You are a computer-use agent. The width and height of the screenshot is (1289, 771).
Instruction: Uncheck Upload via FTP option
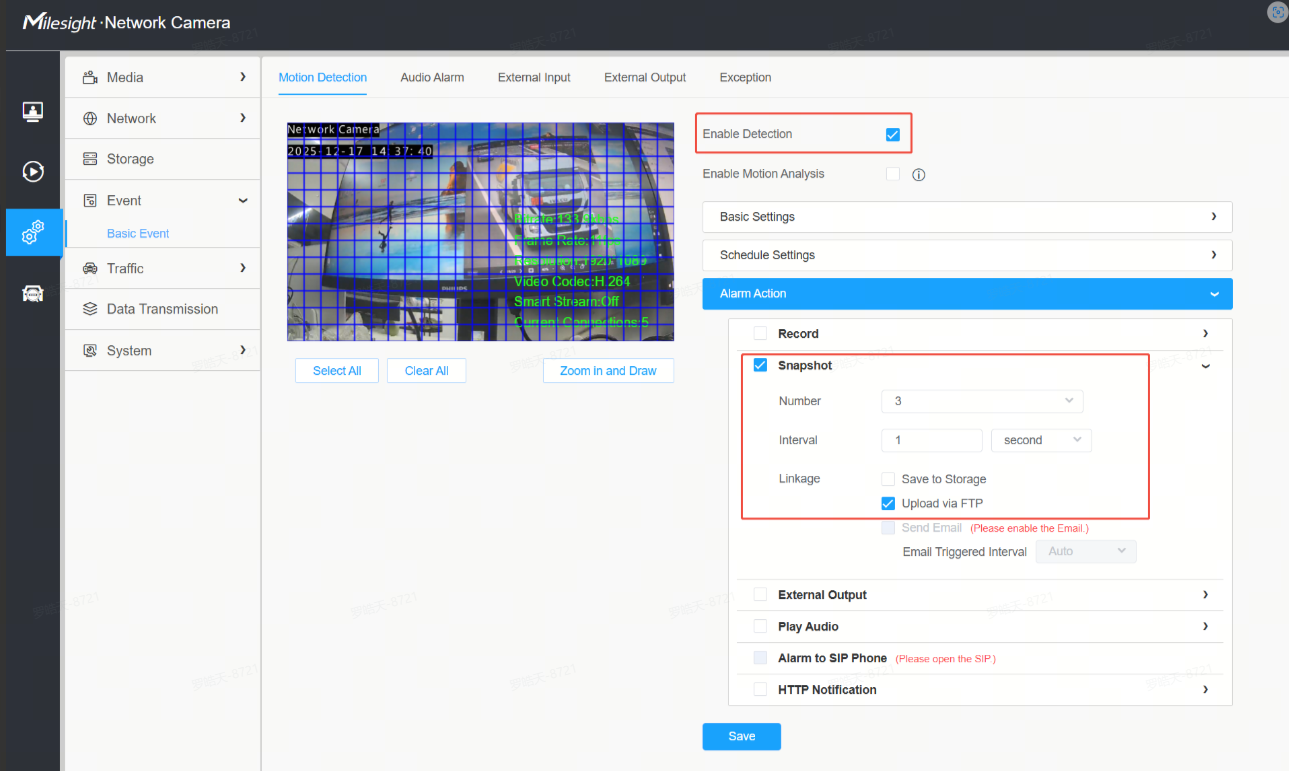click(x=888, y=503)
